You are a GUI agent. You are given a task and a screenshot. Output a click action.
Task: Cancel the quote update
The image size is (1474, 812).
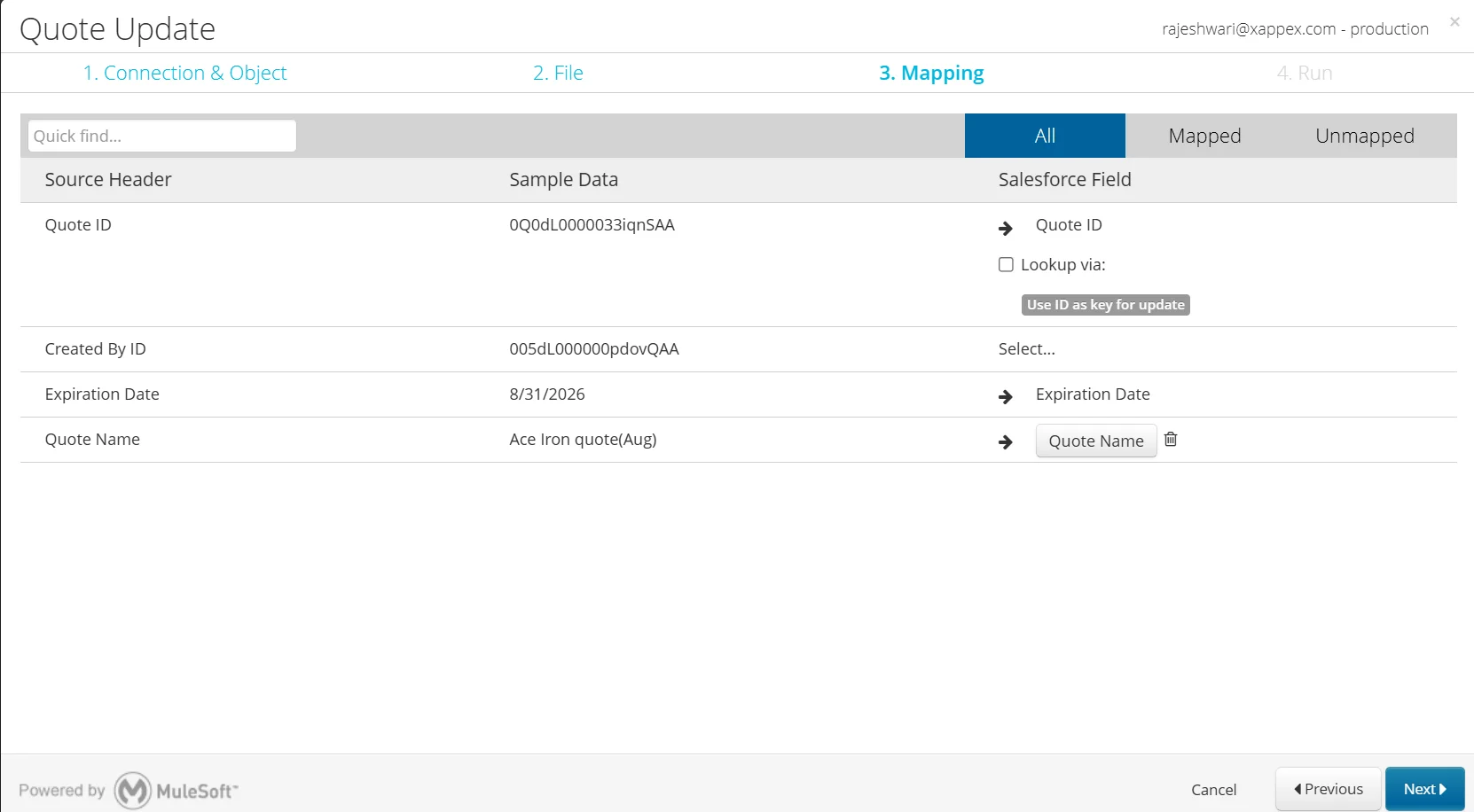1213,789
